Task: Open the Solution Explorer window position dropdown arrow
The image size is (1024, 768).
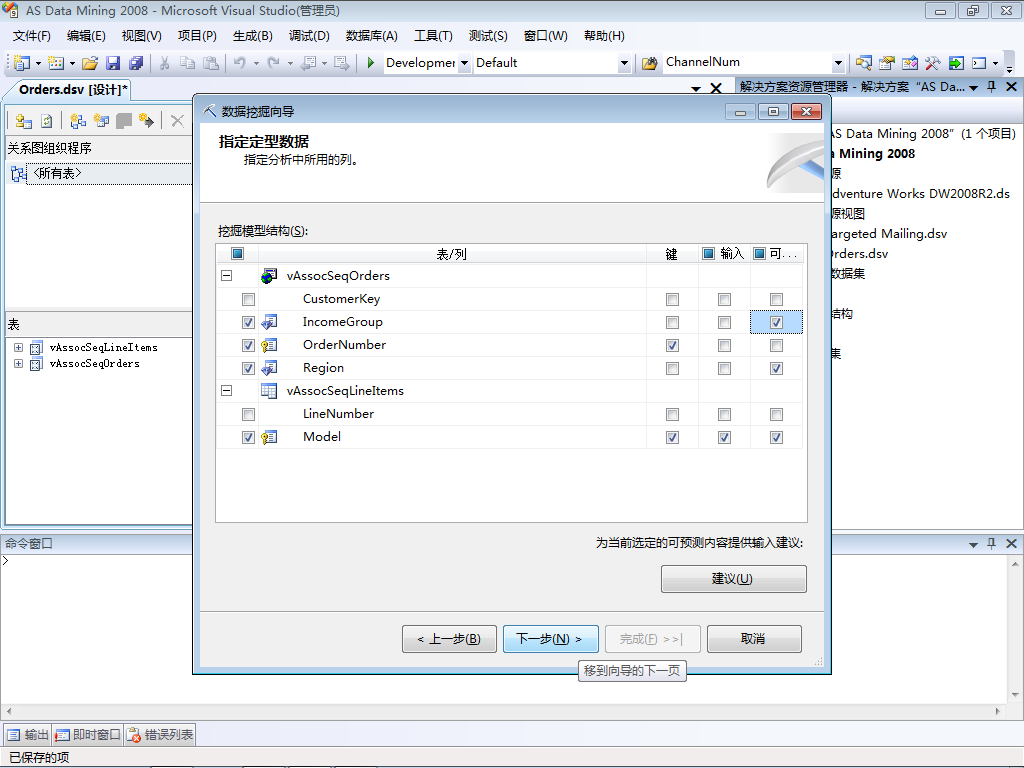Action: (973, 88)
